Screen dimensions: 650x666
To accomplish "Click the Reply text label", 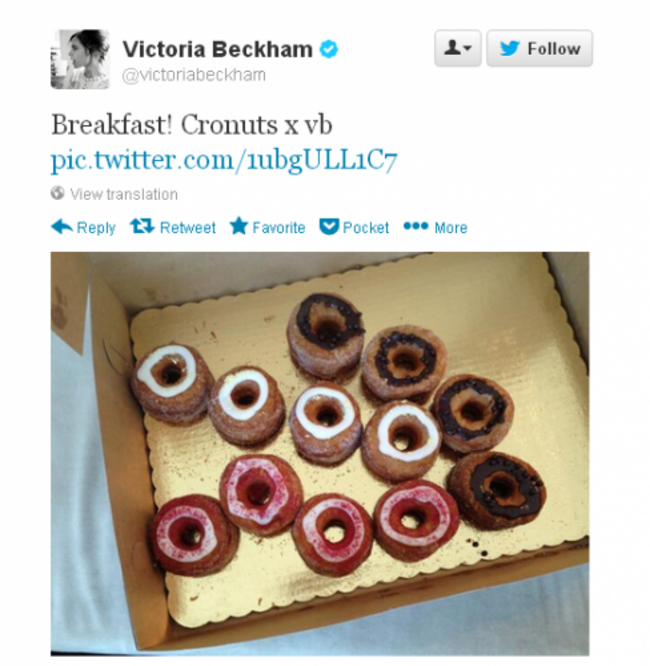I will [96, 228].
